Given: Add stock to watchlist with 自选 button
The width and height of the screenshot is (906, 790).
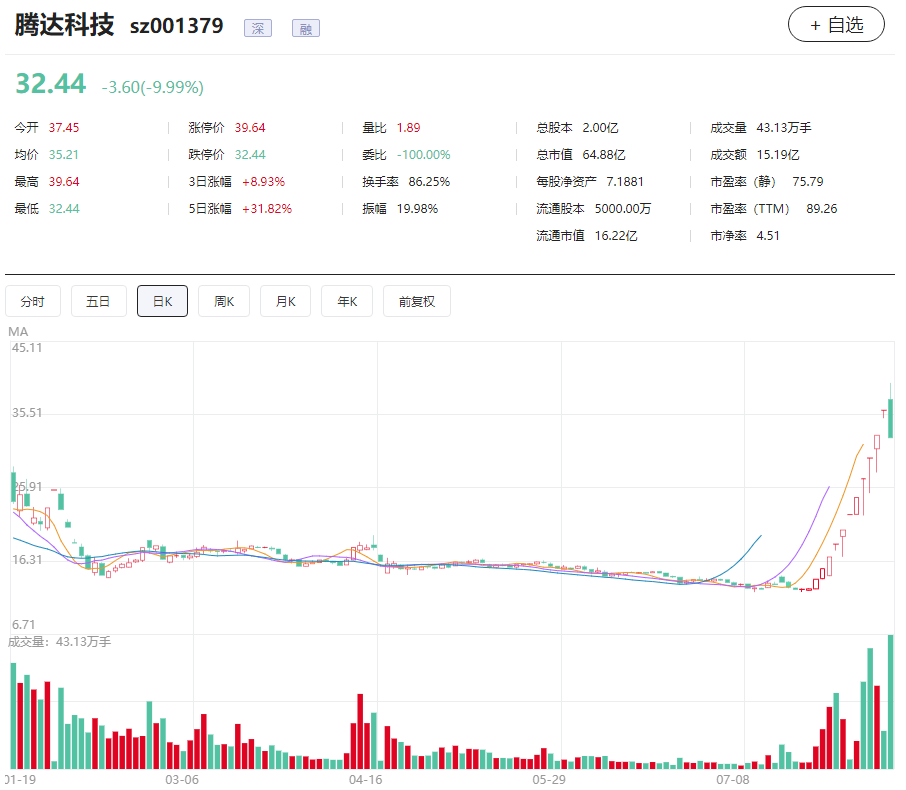Looking at the screenshot, I should [836, 24].
